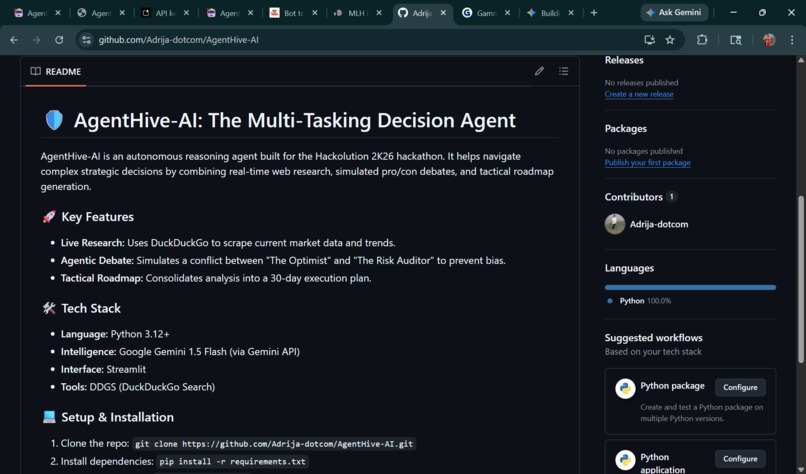
Task: Click the pip install requirements command
Action: 232,462
